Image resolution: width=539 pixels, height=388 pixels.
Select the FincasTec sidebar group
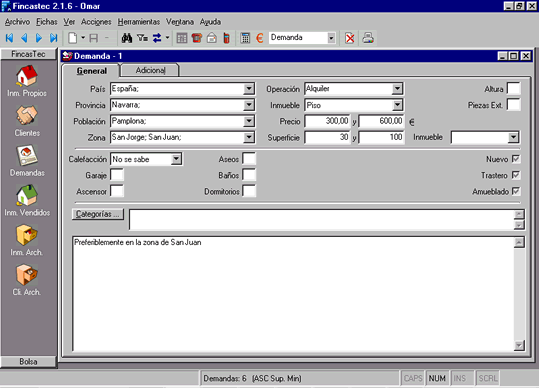tap(28, 54)
